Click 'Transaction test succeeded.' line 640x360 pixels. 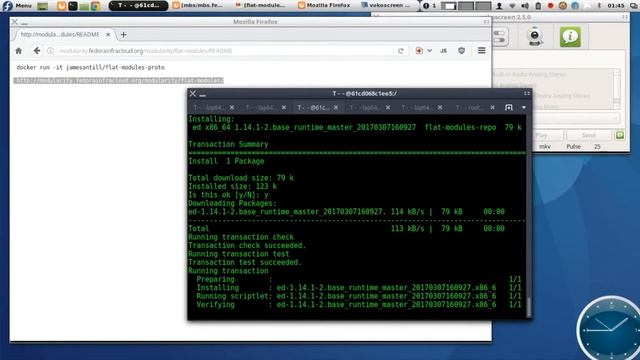click(245, 262)
